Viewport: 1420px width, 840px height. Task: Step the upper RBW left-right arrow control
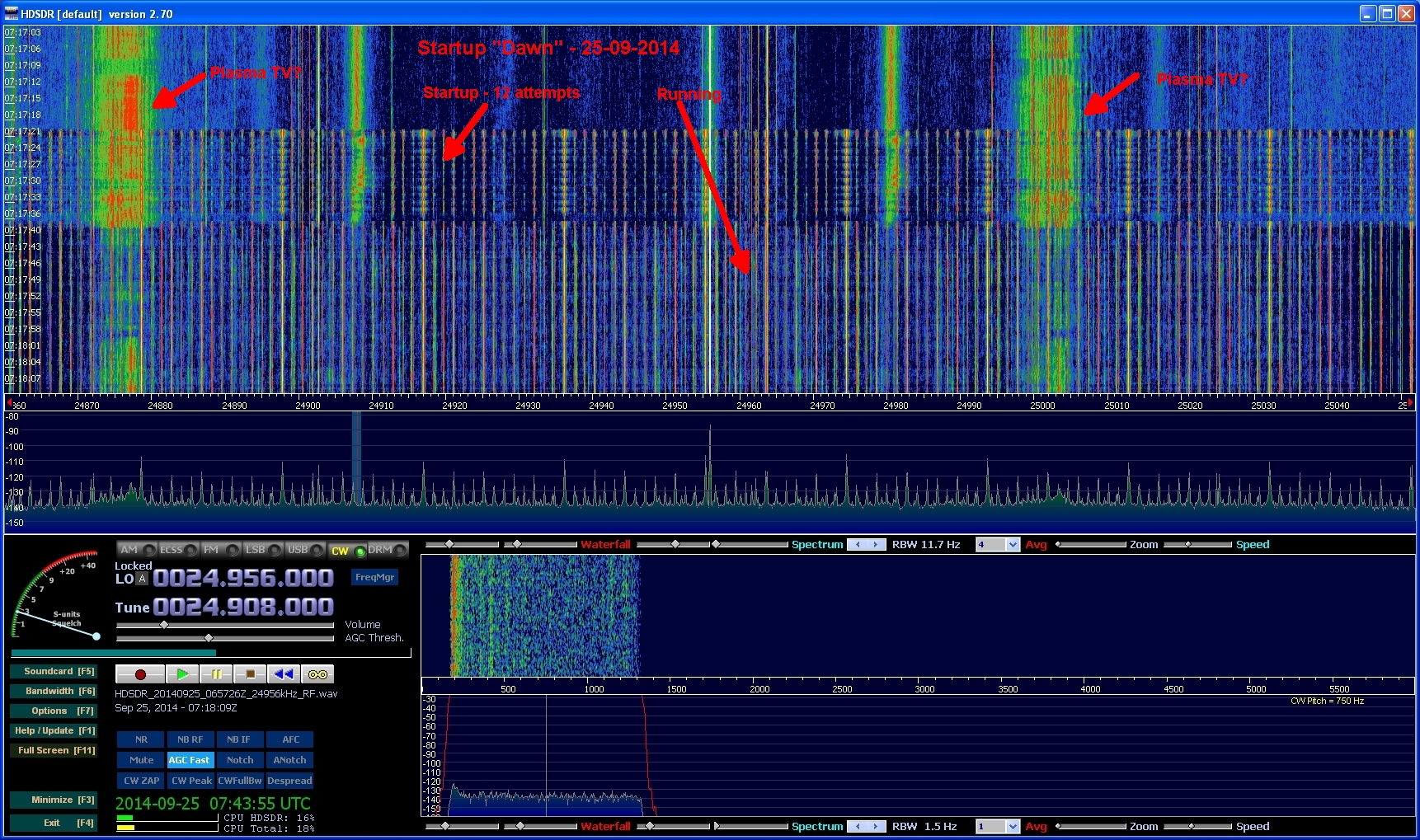click(867, 545)
